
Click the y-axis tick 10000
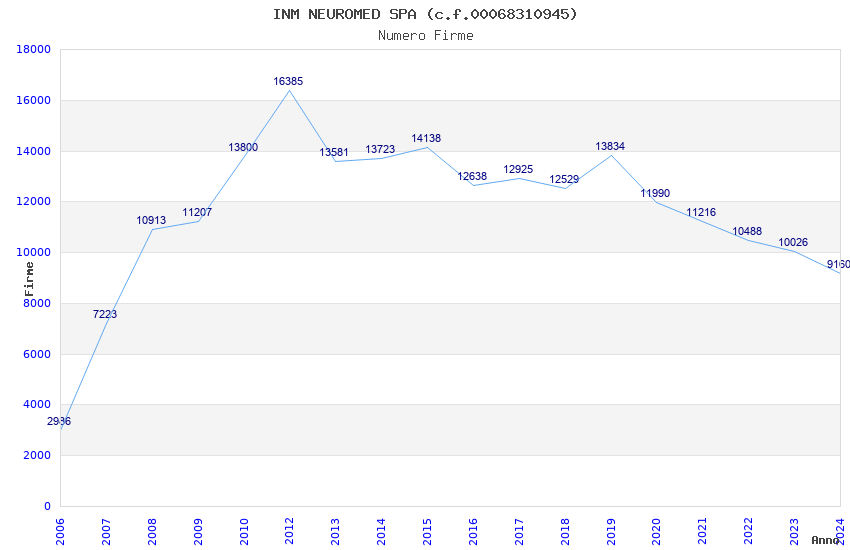pyautogui.click(x=34, y=252)
